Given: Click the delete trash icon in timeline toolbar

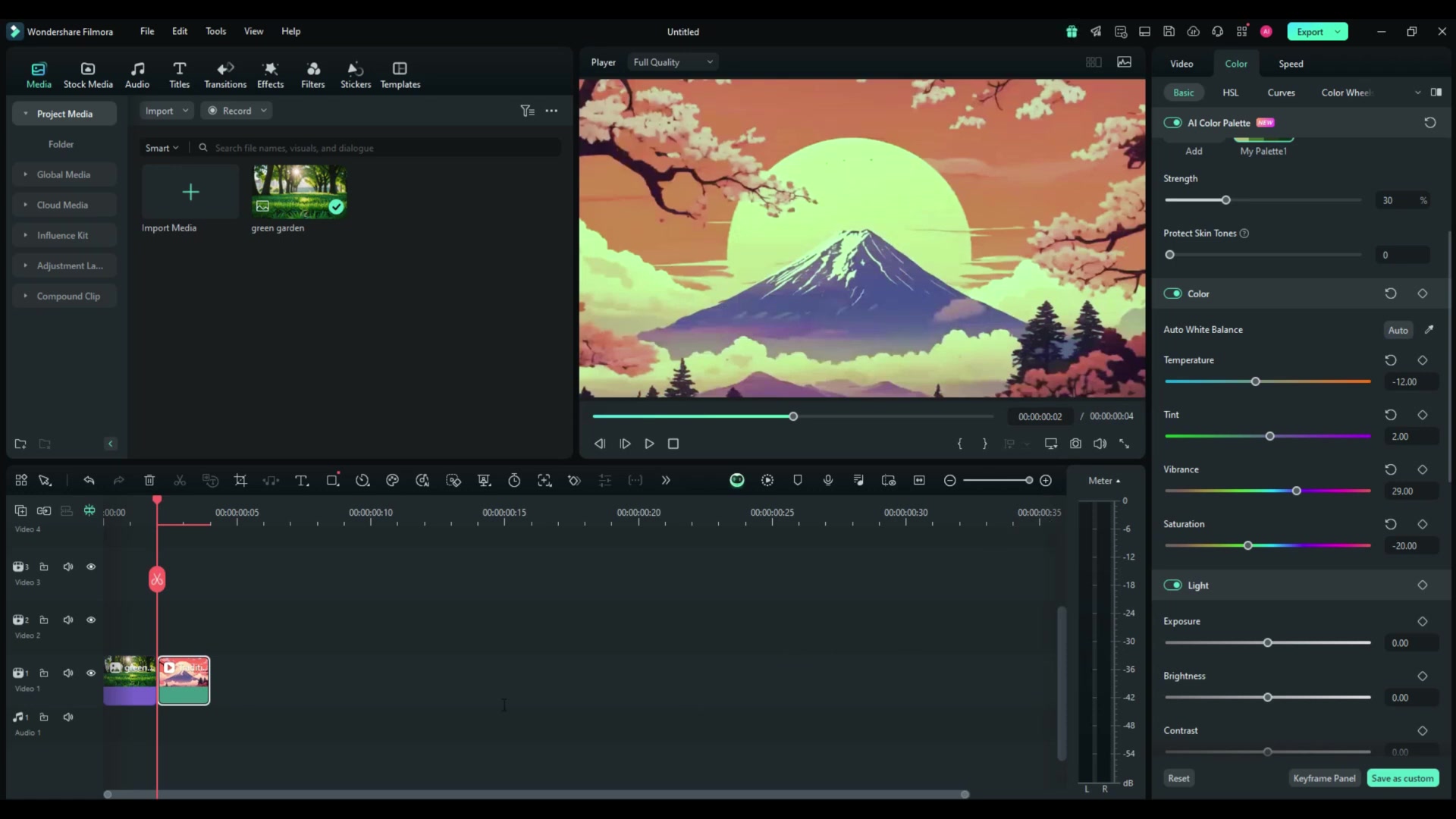Looking at the screenshot, I should pyautogui.click(x=149, y=480).
